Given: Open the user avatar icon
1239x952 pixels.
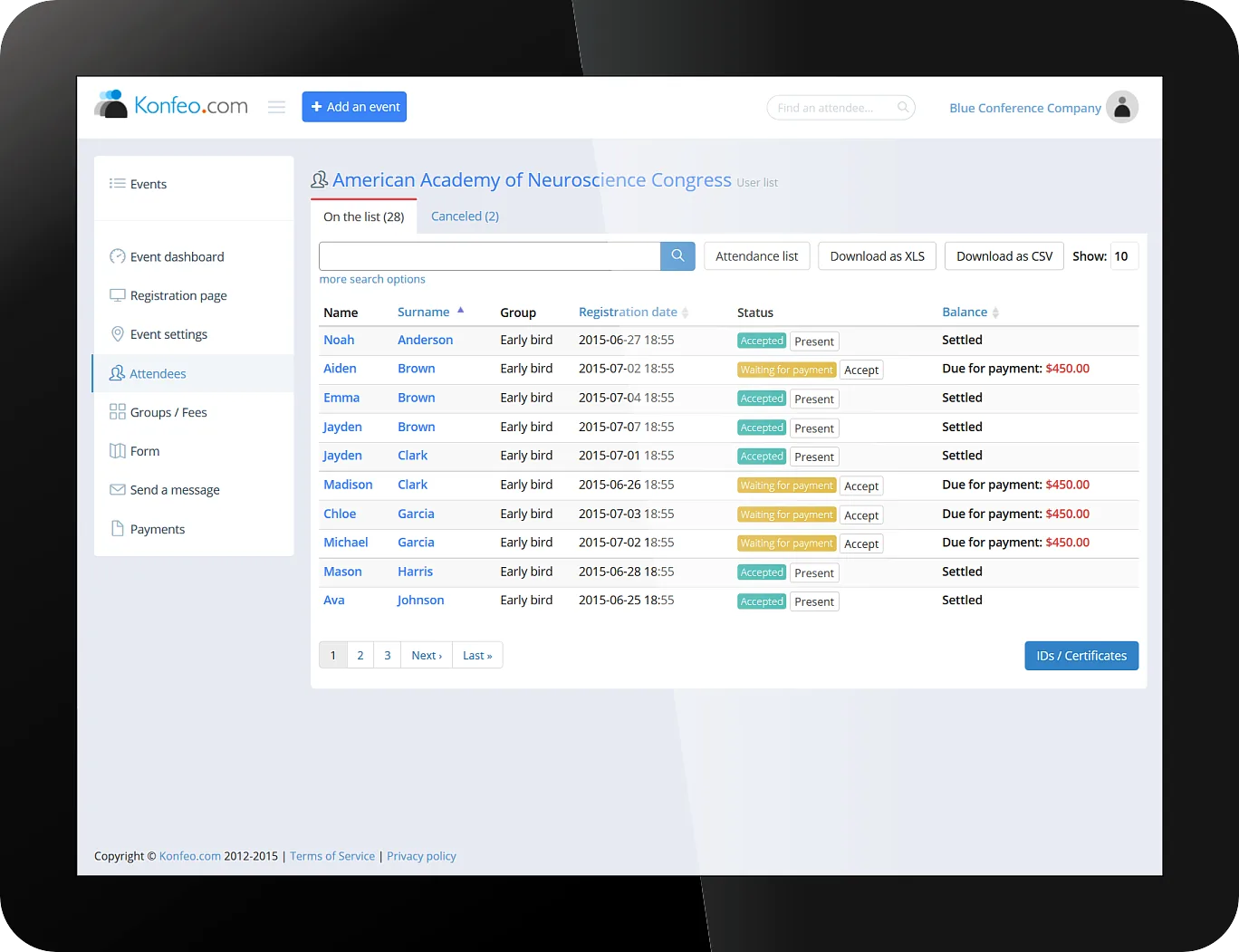Looking at the screenshot, I should click(x=1122, y=107).
